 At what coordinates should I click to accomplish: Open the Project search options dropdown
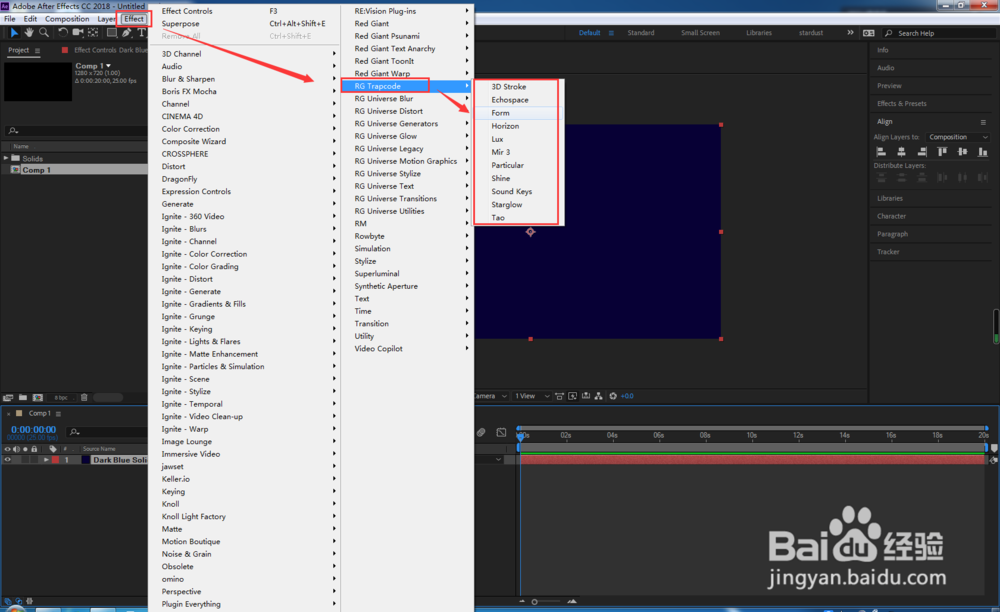[x=13, y=131]
